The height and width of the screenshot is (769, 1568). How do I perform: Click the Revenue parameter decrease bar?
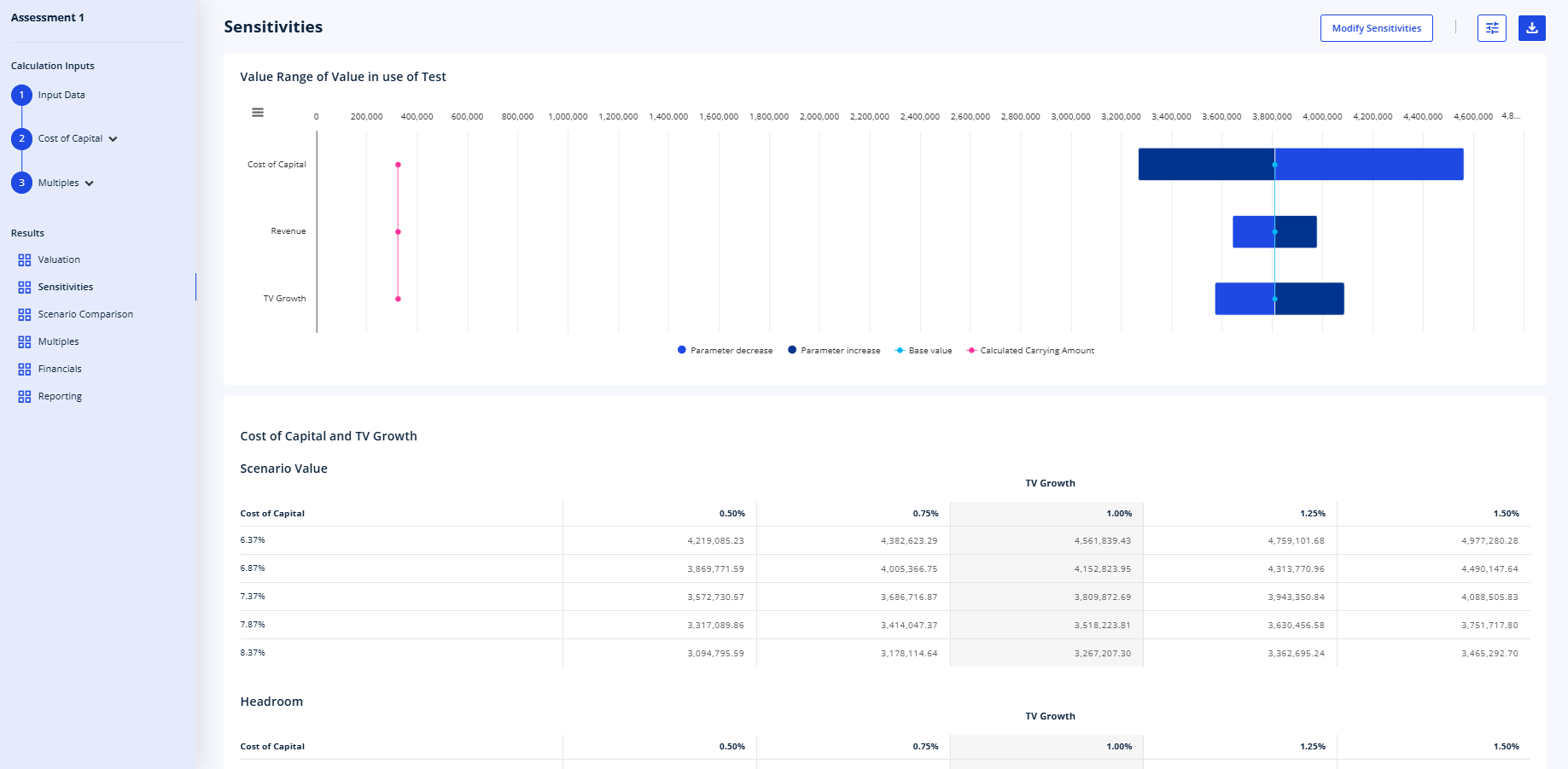pos(1254,231)
